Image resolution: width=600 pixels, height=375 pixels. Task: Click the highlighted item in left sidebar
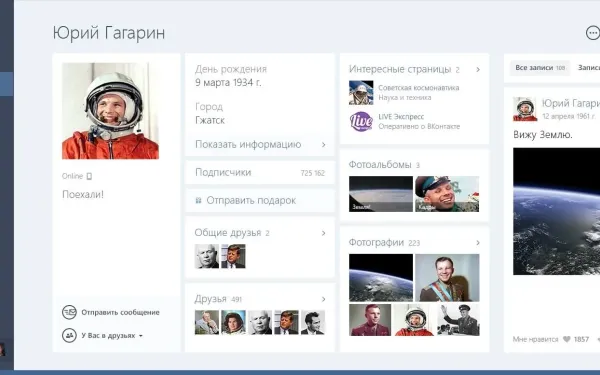coord(7,84)
